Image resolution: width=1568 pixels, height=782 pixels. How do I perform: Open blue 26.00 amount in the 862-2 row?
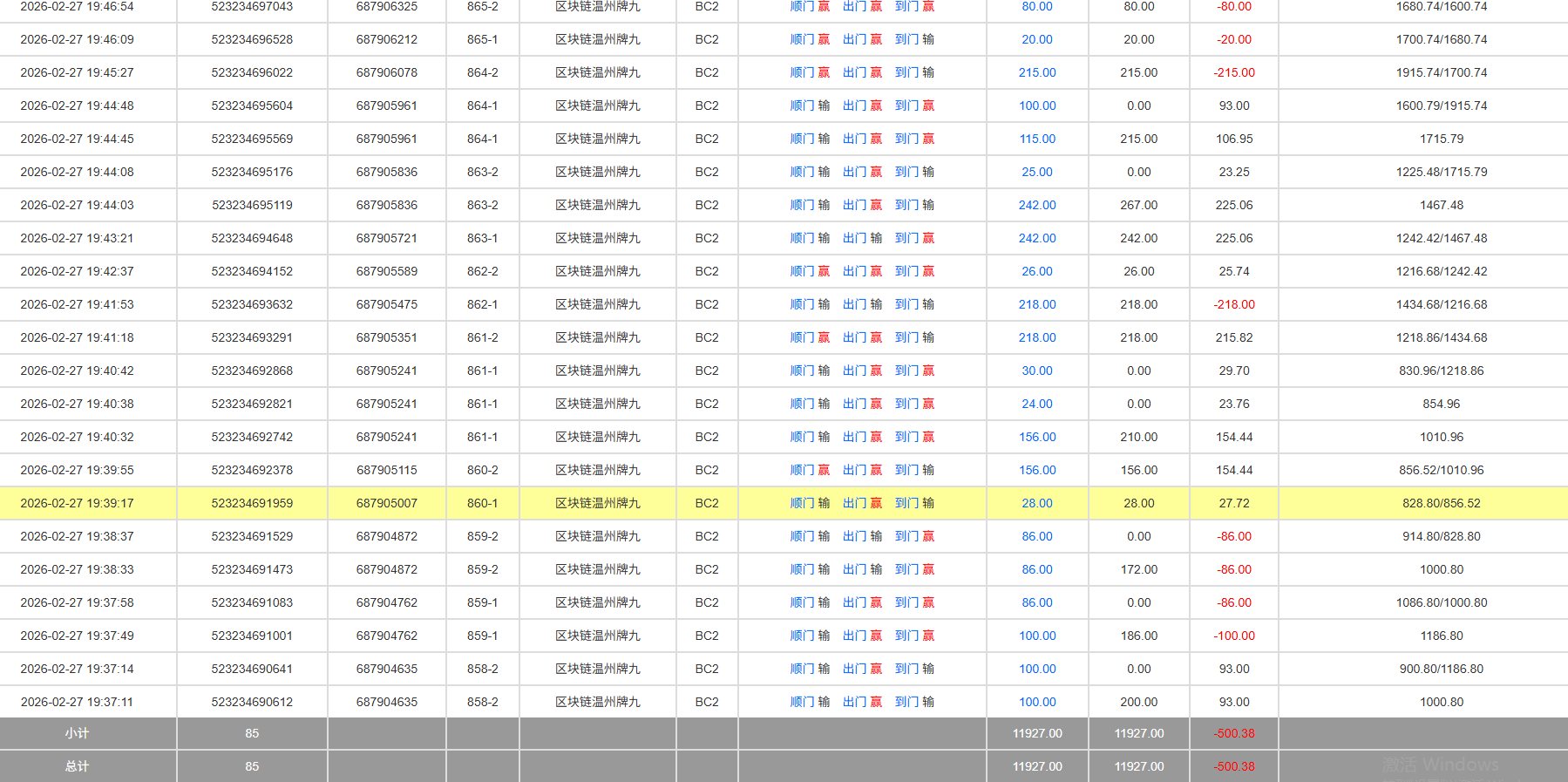1036,271
